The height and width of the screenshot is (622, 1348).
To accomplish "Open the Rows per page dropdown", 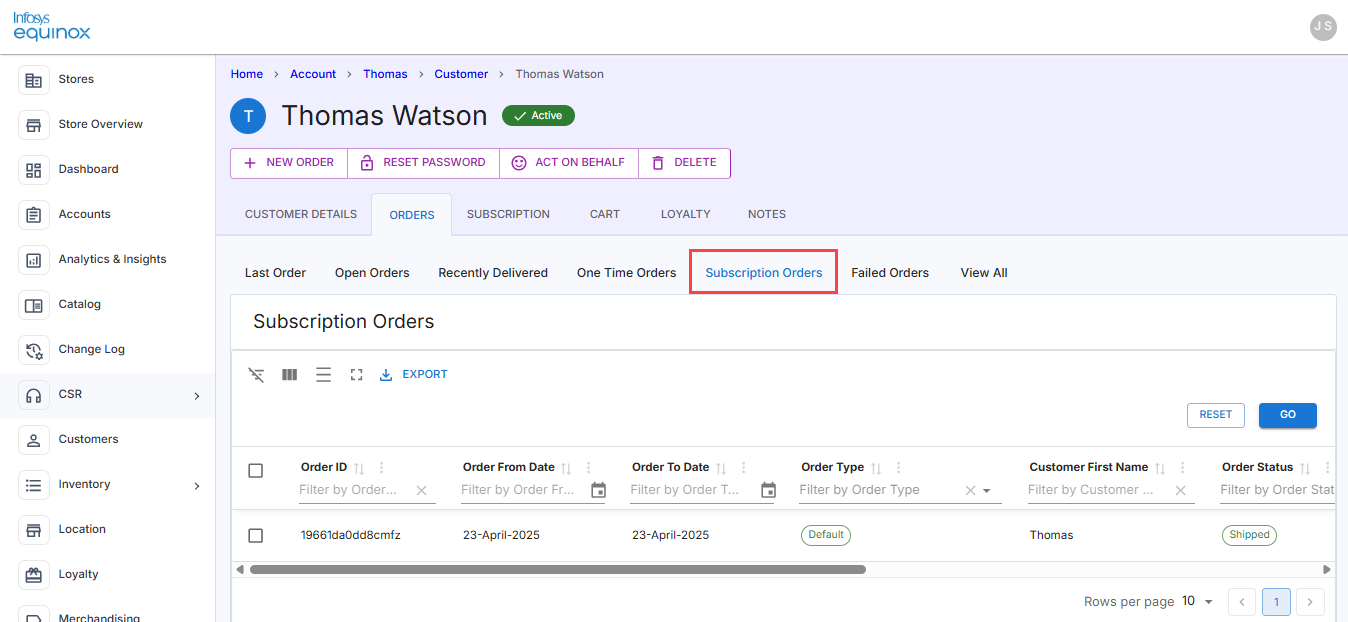I will pos(1197,601).
